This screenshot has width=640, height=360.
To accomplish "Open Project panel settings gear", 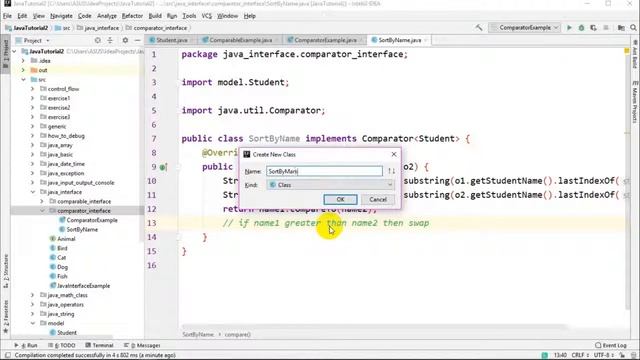I will pos(125,40).
